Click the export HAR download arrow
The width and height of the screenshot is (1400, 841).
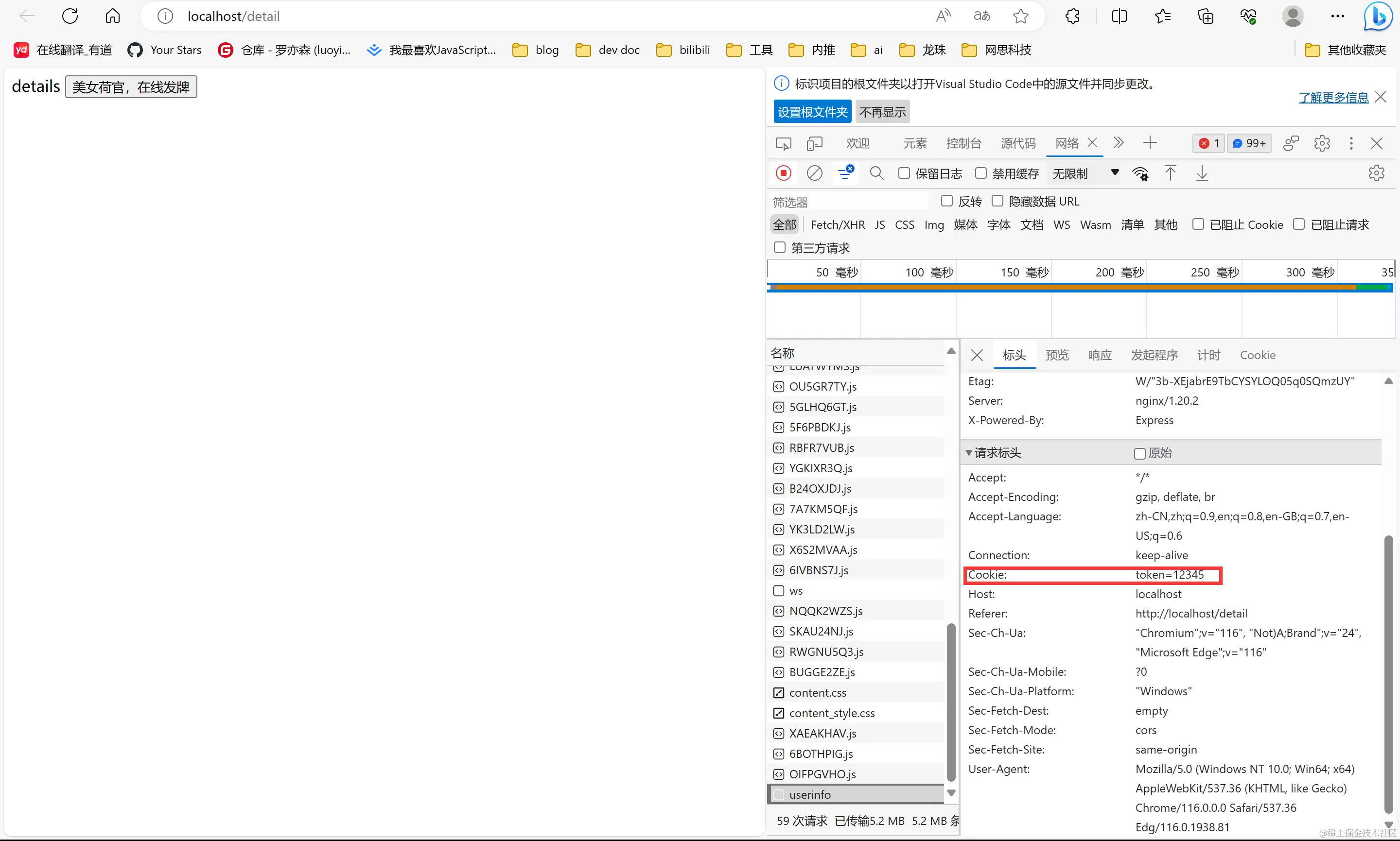coord(1202,173)
